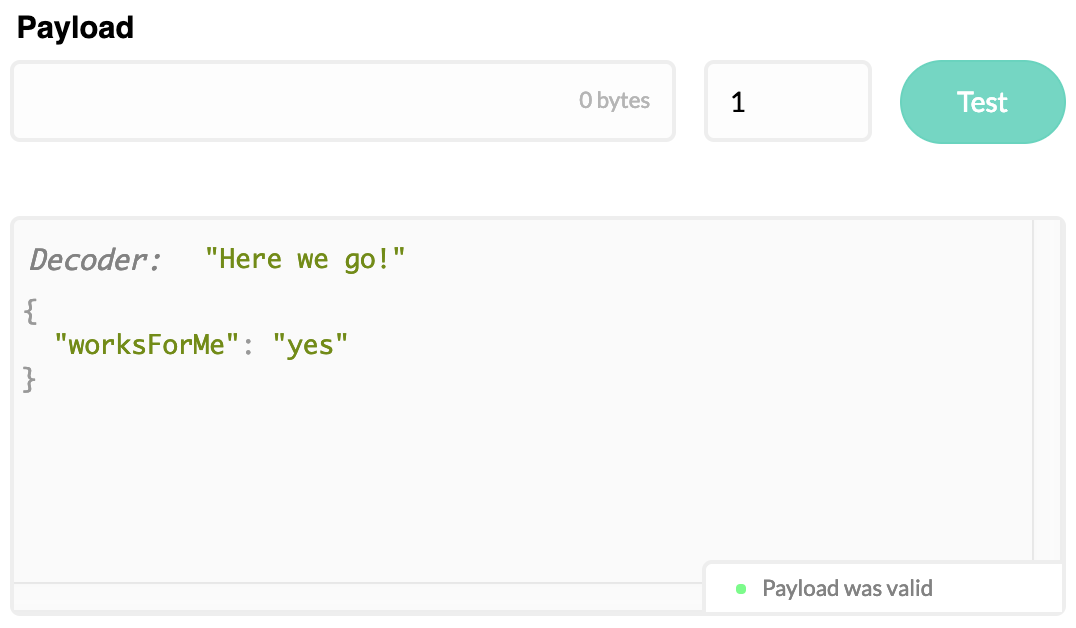Click the Decoder label in output
The width and height of the screenshot is (1076, 628).
95,260
